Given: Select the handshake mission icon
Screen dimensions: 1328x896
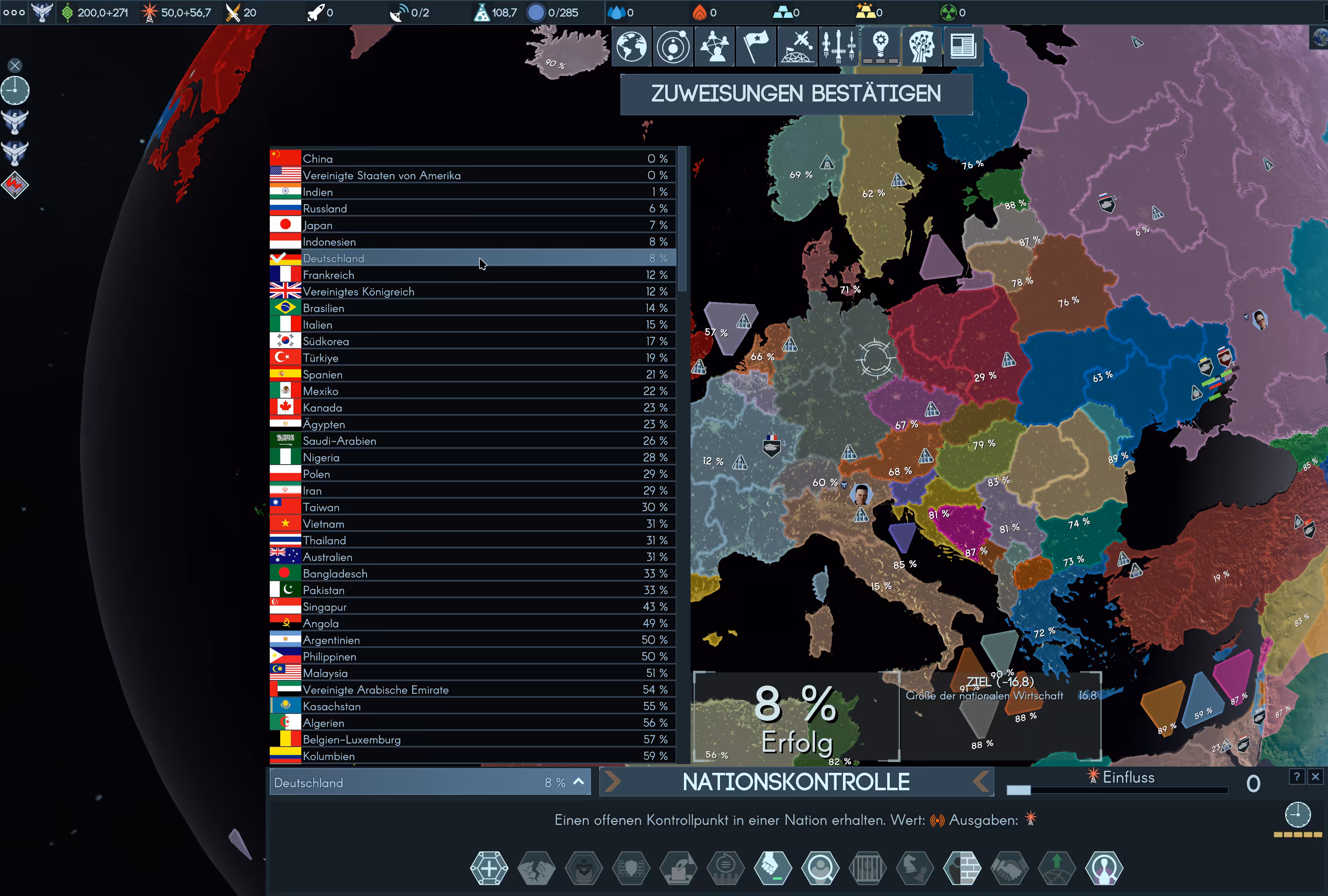Looking at the screenshot, I should tap(1010, 869).
